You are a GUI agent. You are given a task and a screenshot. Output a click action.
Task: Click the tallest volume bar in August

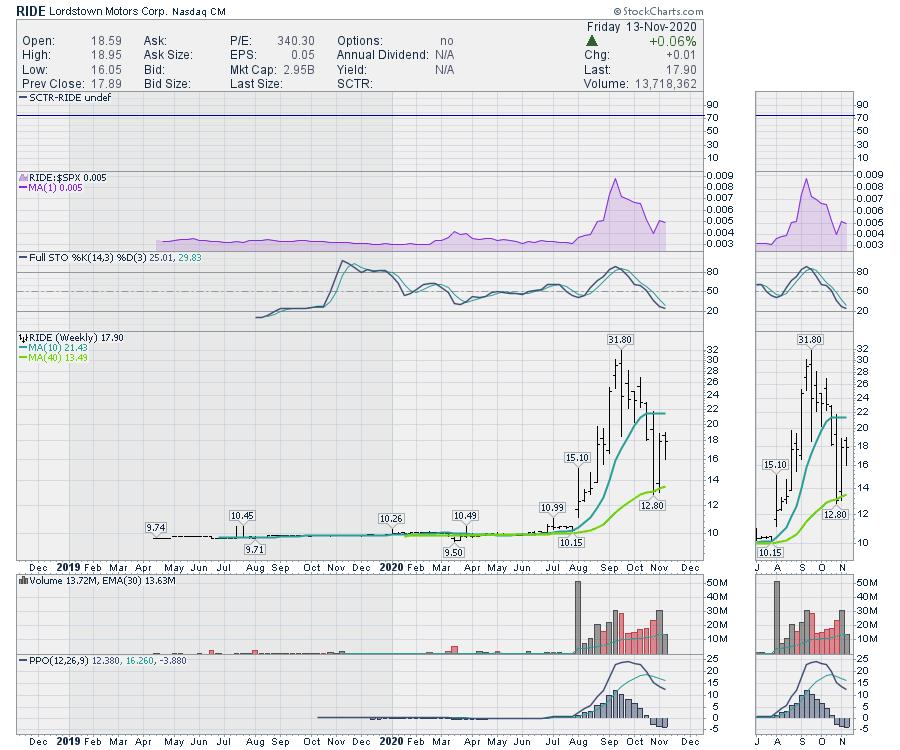coord(578,616)
